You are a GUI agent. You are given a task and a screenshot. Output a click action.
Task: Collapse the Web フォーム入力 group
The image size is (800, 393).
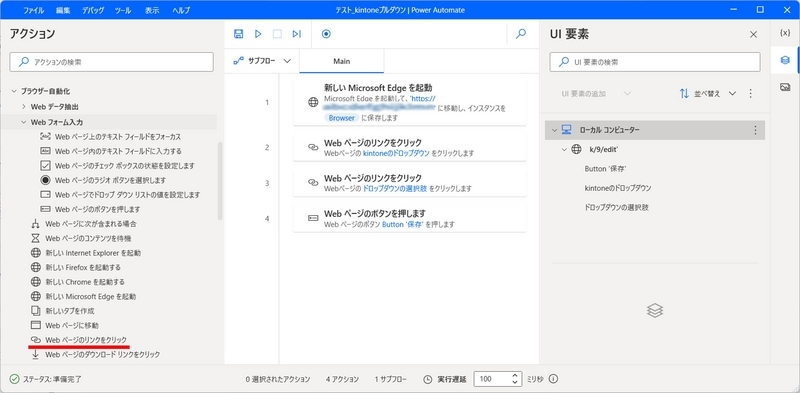click(23, 122)
